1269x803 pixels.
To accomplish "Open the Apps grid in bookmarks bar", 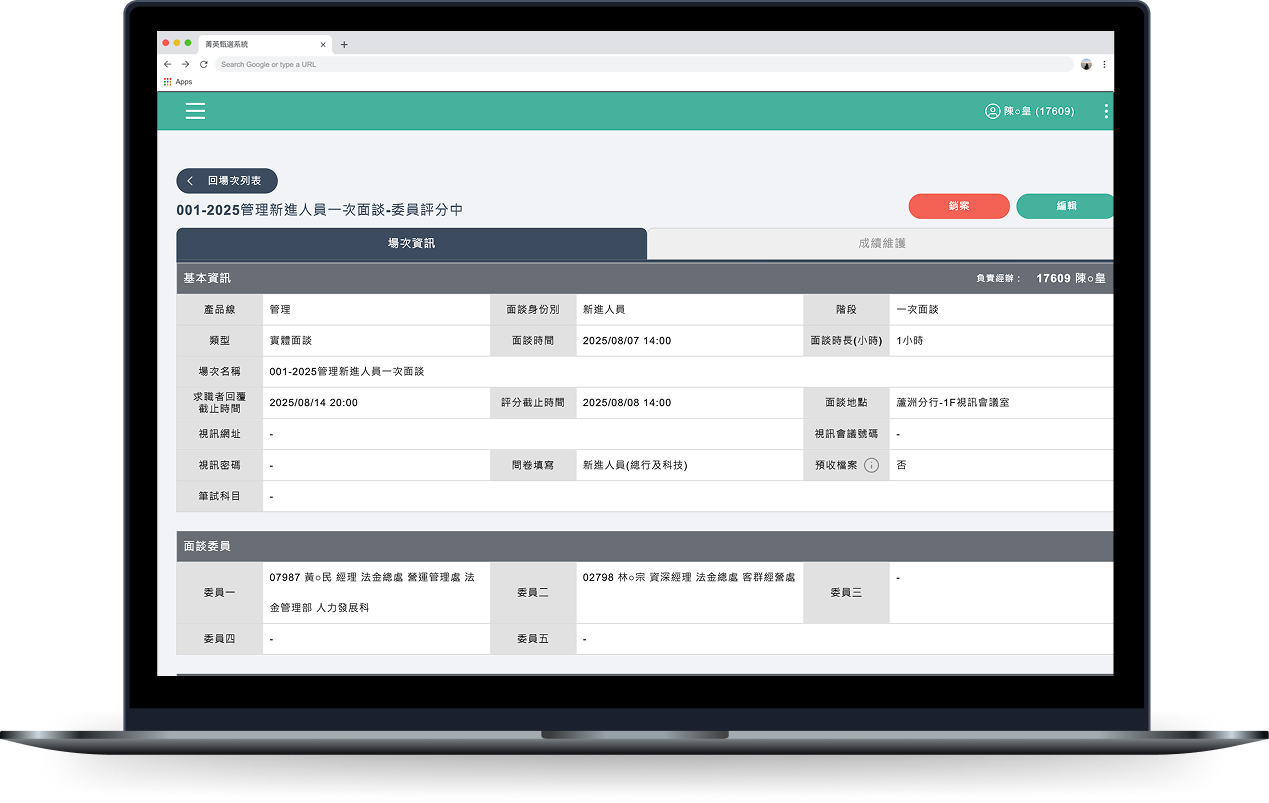I will 168,82.
